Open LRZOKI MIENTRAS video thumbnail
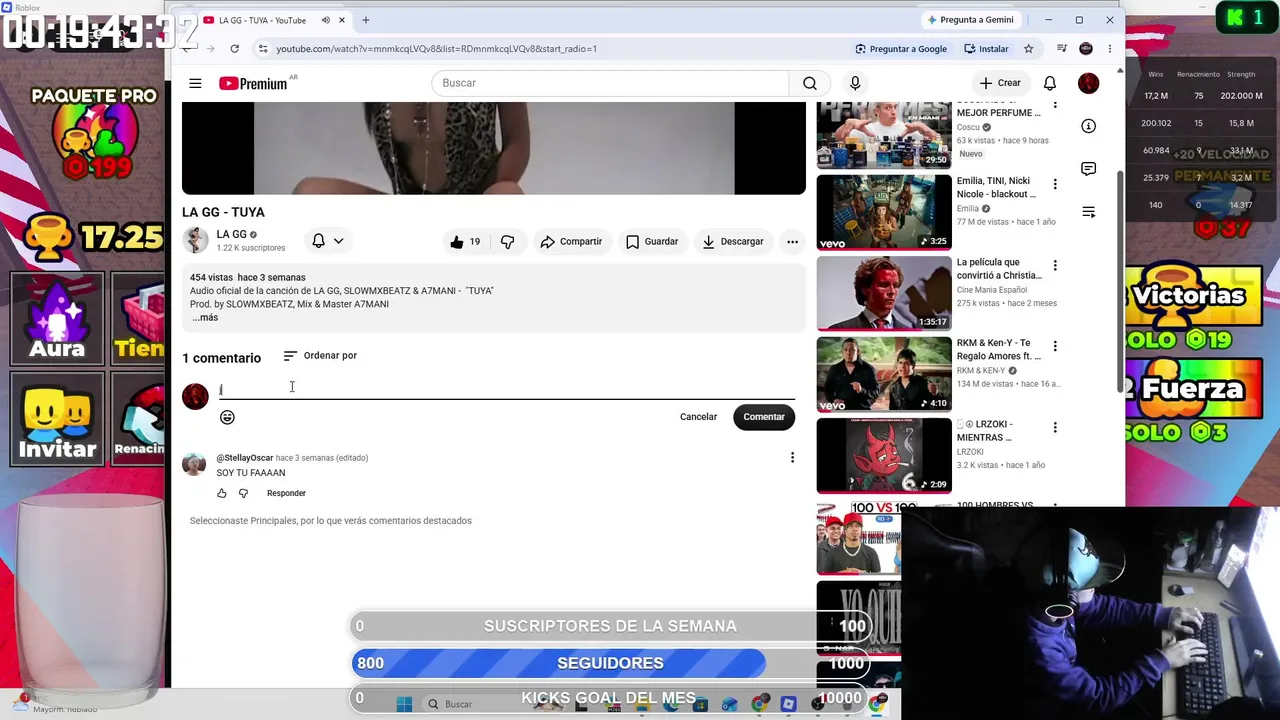Viewport: 1280px width, 720px height. pos(884,455)
